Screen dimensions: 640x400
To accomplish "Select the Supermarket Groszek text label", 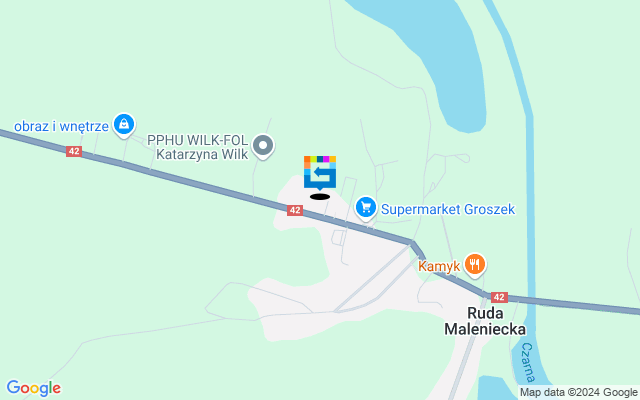I will (x=448, y=209).
